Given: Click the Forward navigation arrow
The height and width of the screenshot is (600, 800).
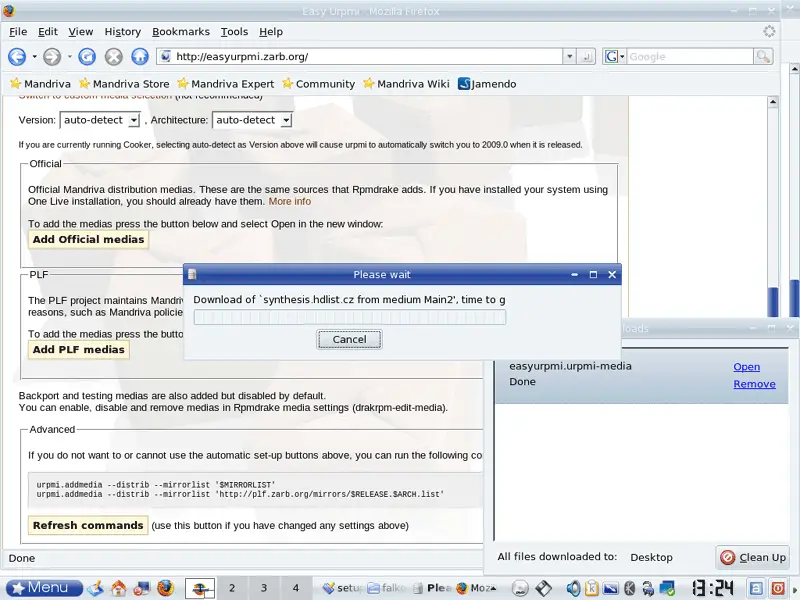Looking at the screenshot, I should [52, 57].
